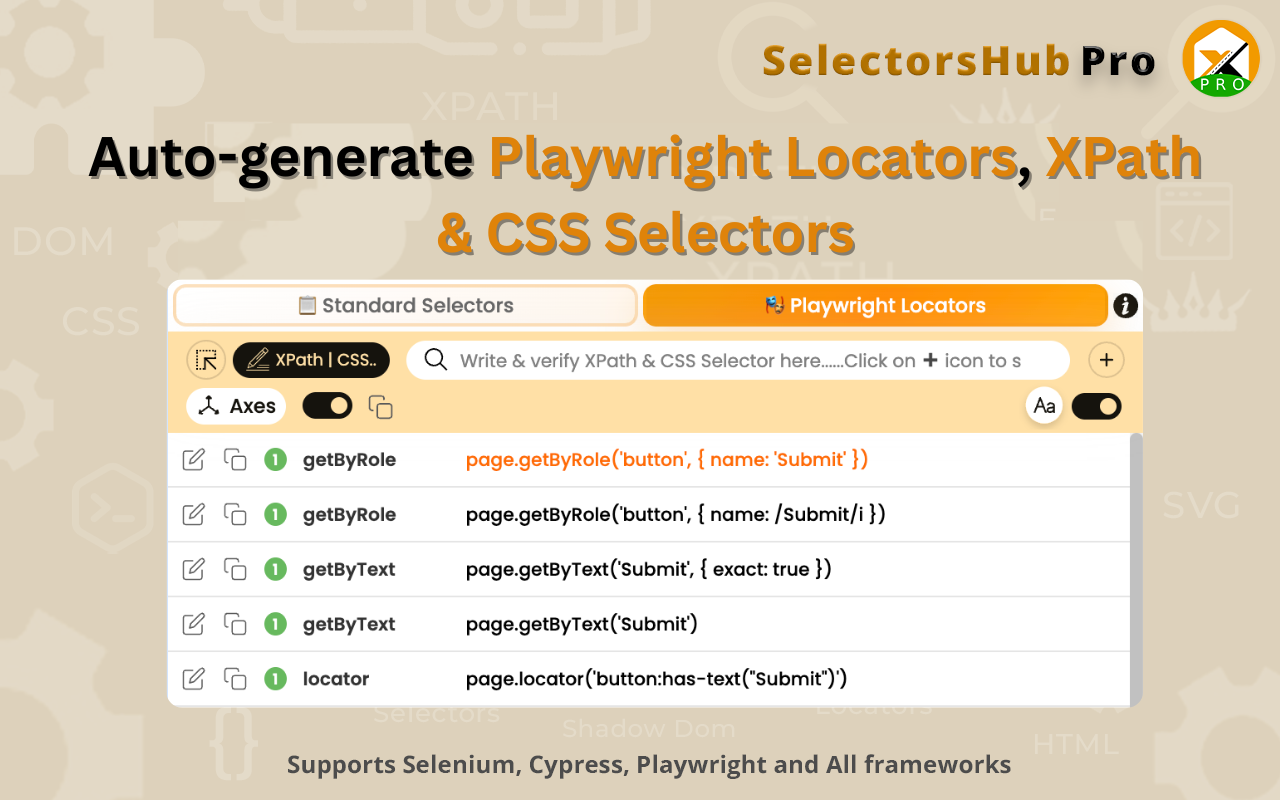Click the green match count badge on getByText
Viewport: 1280px width, 800px height.
[x=275, y=569]
